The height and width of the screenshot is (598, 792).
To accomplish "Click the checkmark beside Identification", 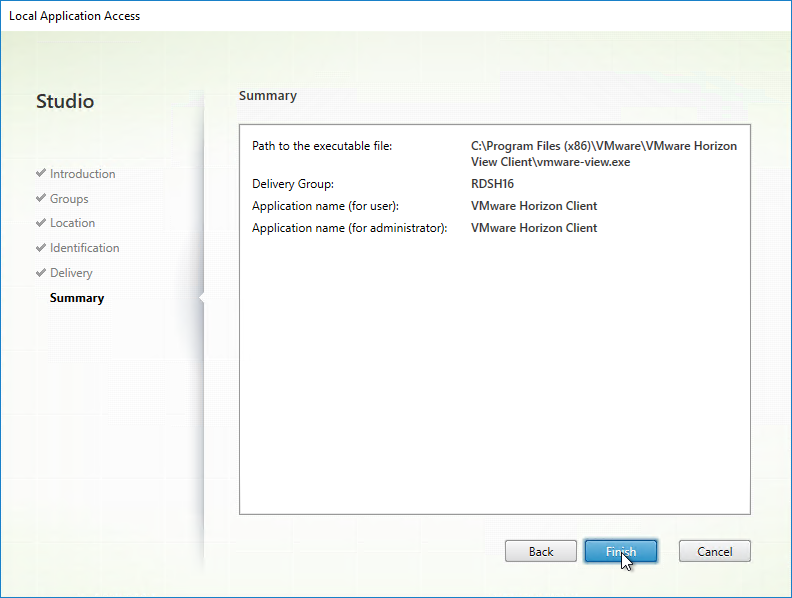I will [x=41, y=247].
